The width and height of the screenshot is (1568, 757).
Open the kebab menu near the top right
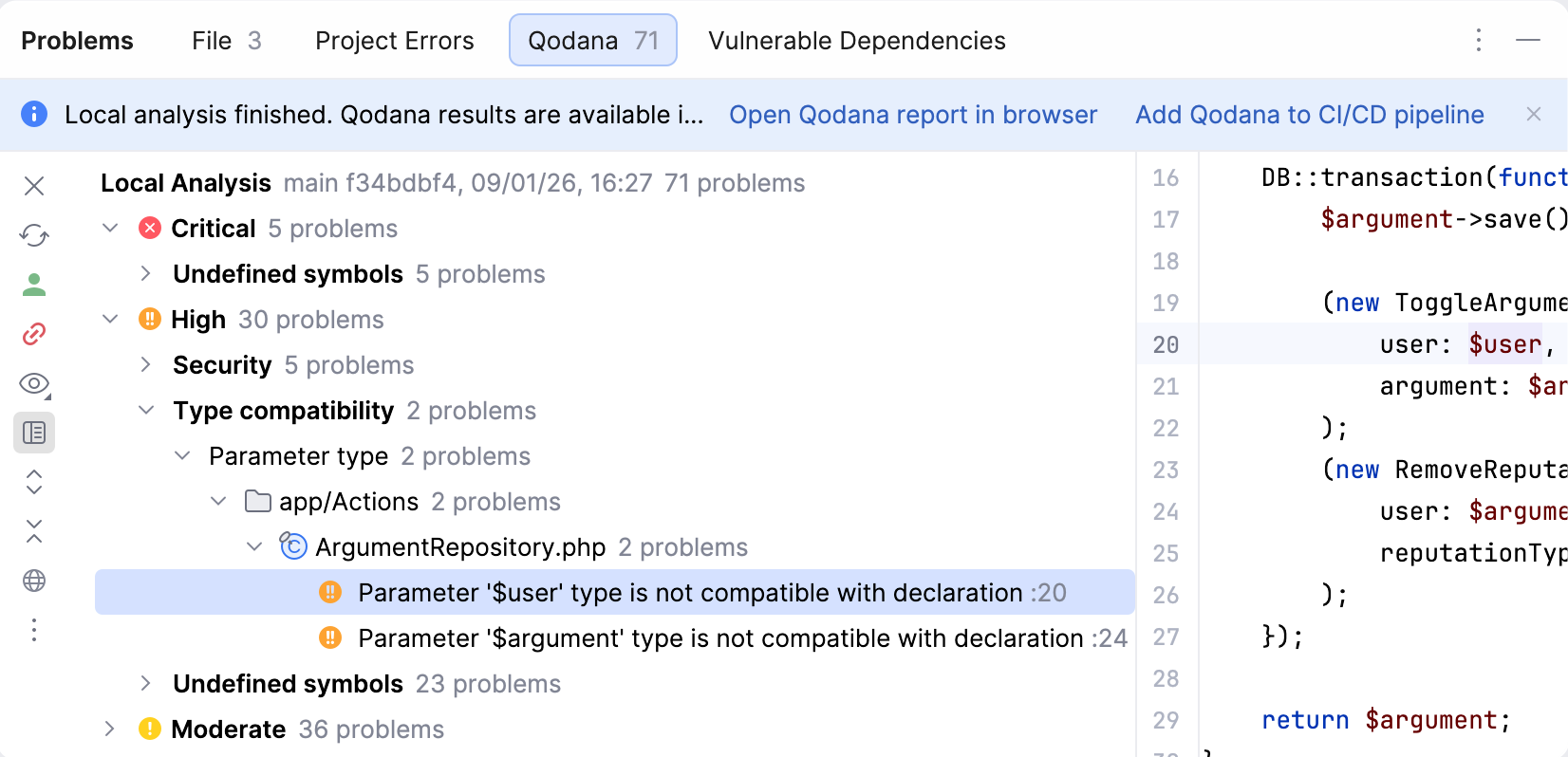[x=1478, y=41]
